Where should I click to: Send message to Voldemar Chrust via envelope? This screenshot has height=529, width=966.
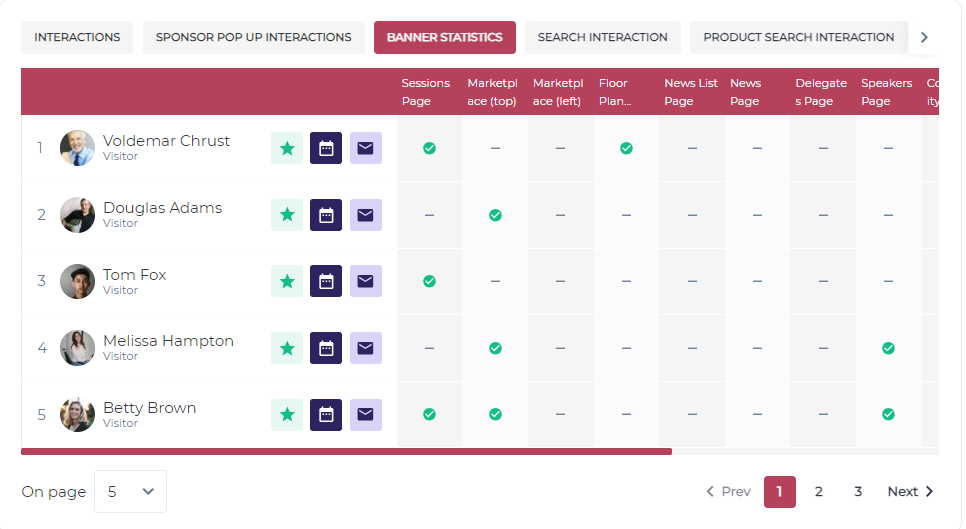click(x=365, y=148)
